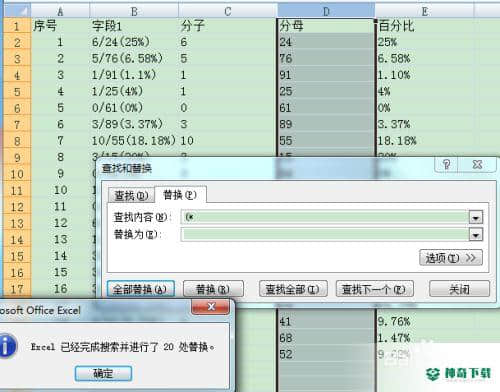Select row 2 header
Screen dimensions: 500x392
tap(17, 42)
